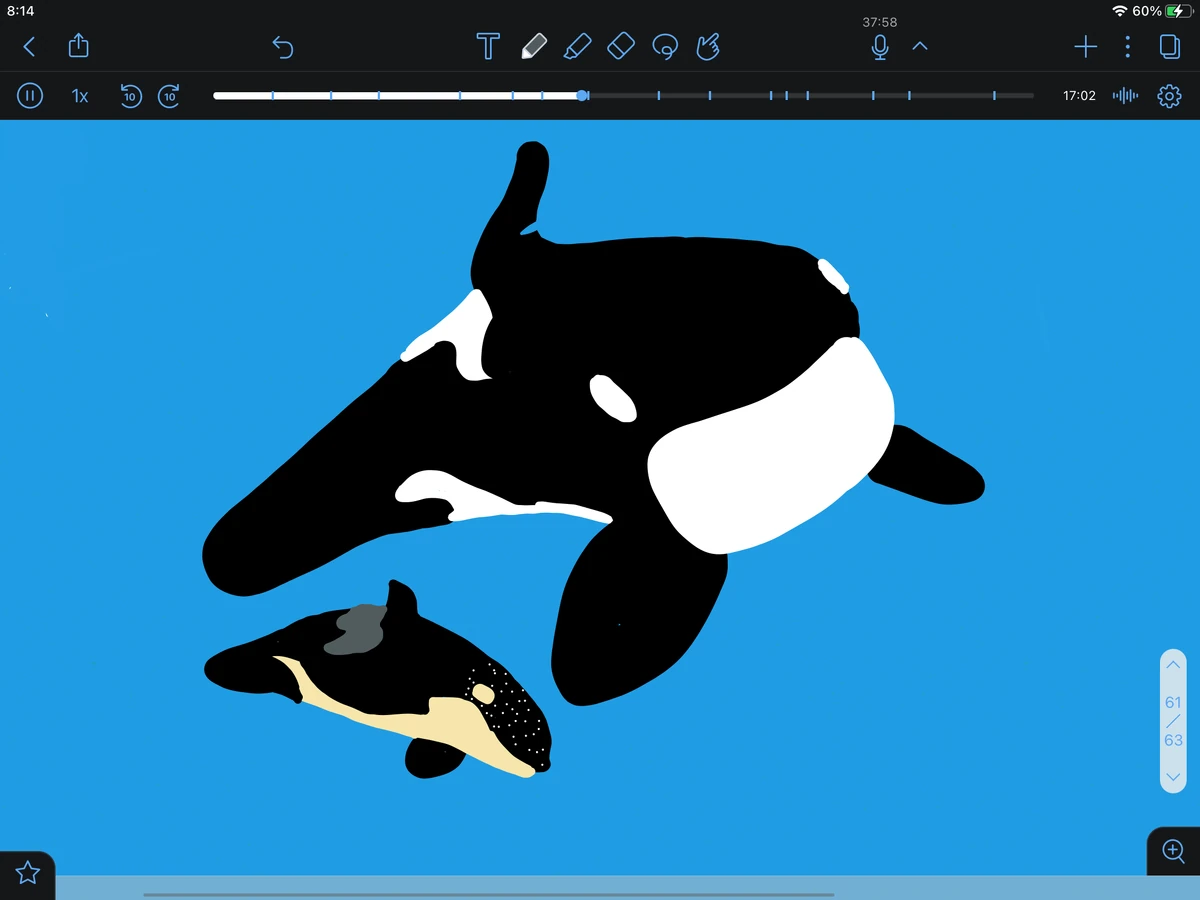Select the Lasso selection tool
This screenshot has width=1200, height=900.
click(x=665, y=46)
